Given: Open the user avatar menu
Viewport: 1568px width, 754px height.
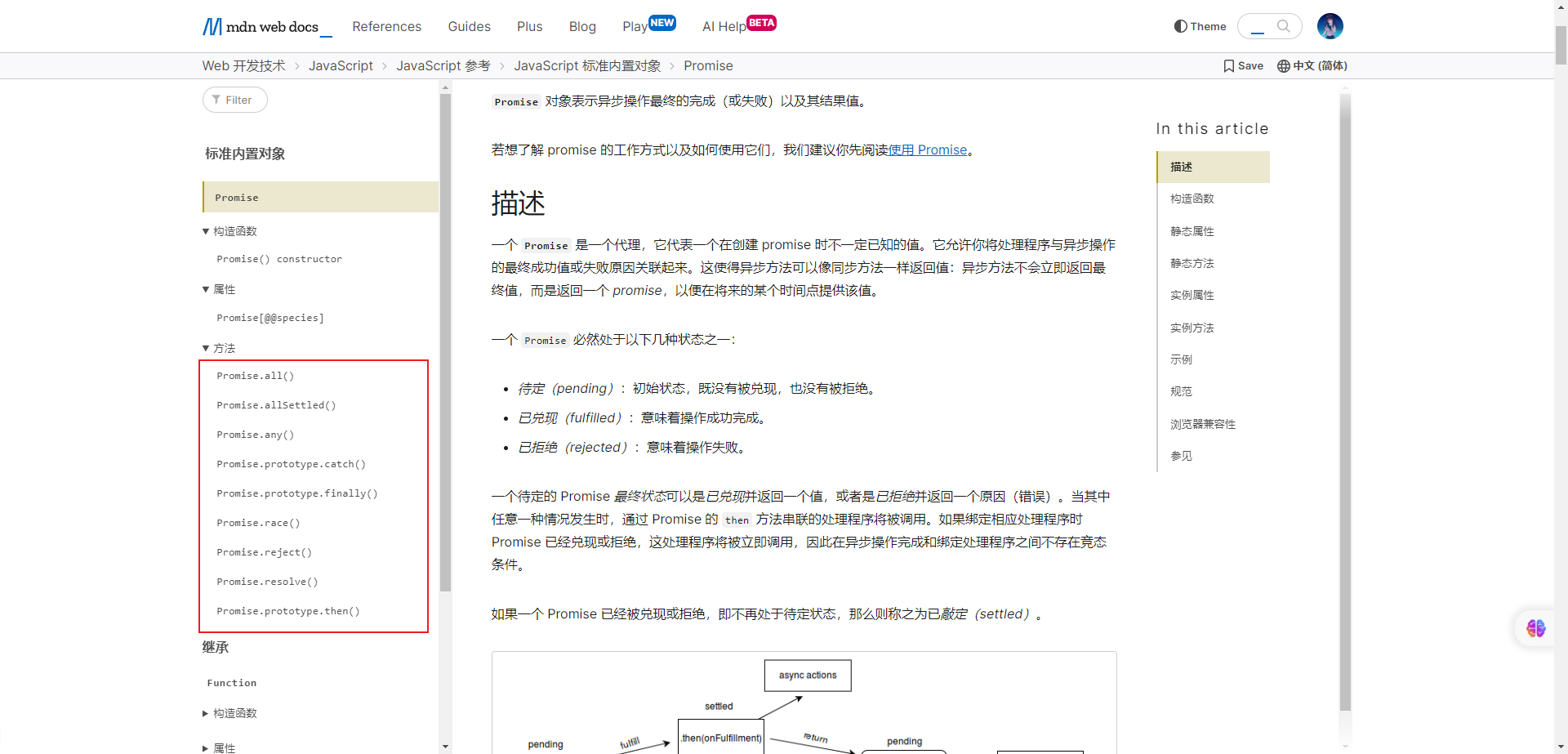Looking at the screenshot, I should click(x=1330, y=26).
